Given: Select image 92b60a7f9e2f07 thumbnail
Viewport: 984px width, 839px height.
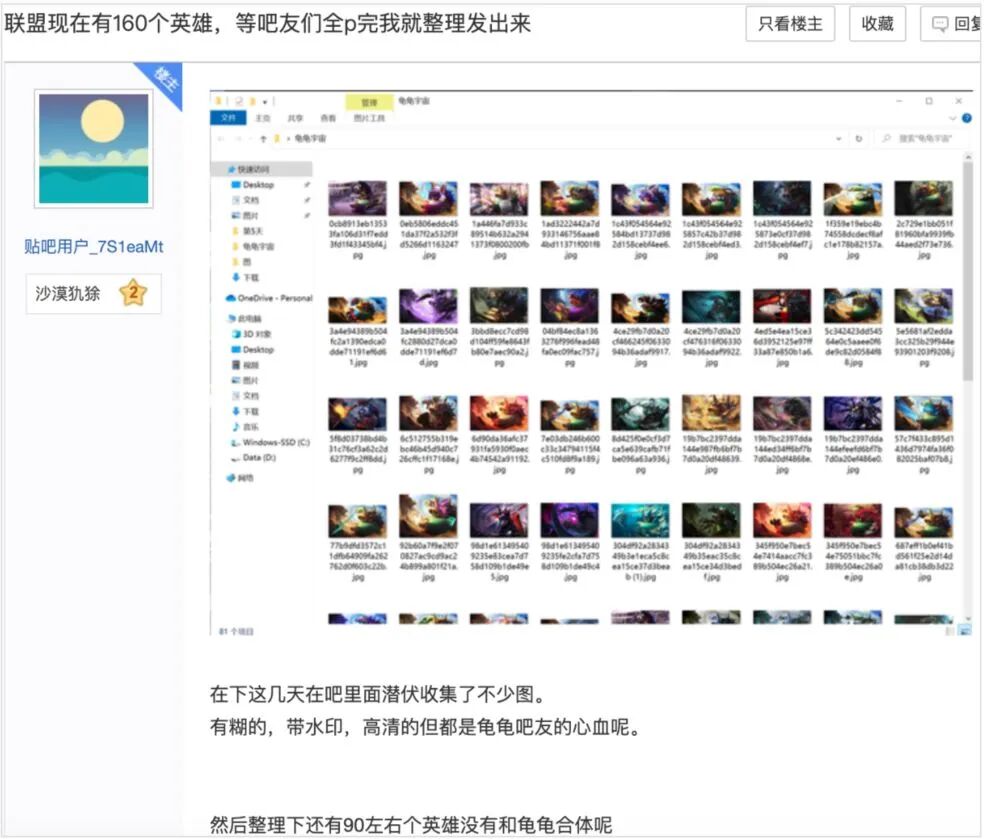Looking at the screenshot, I should click(428, 516).
